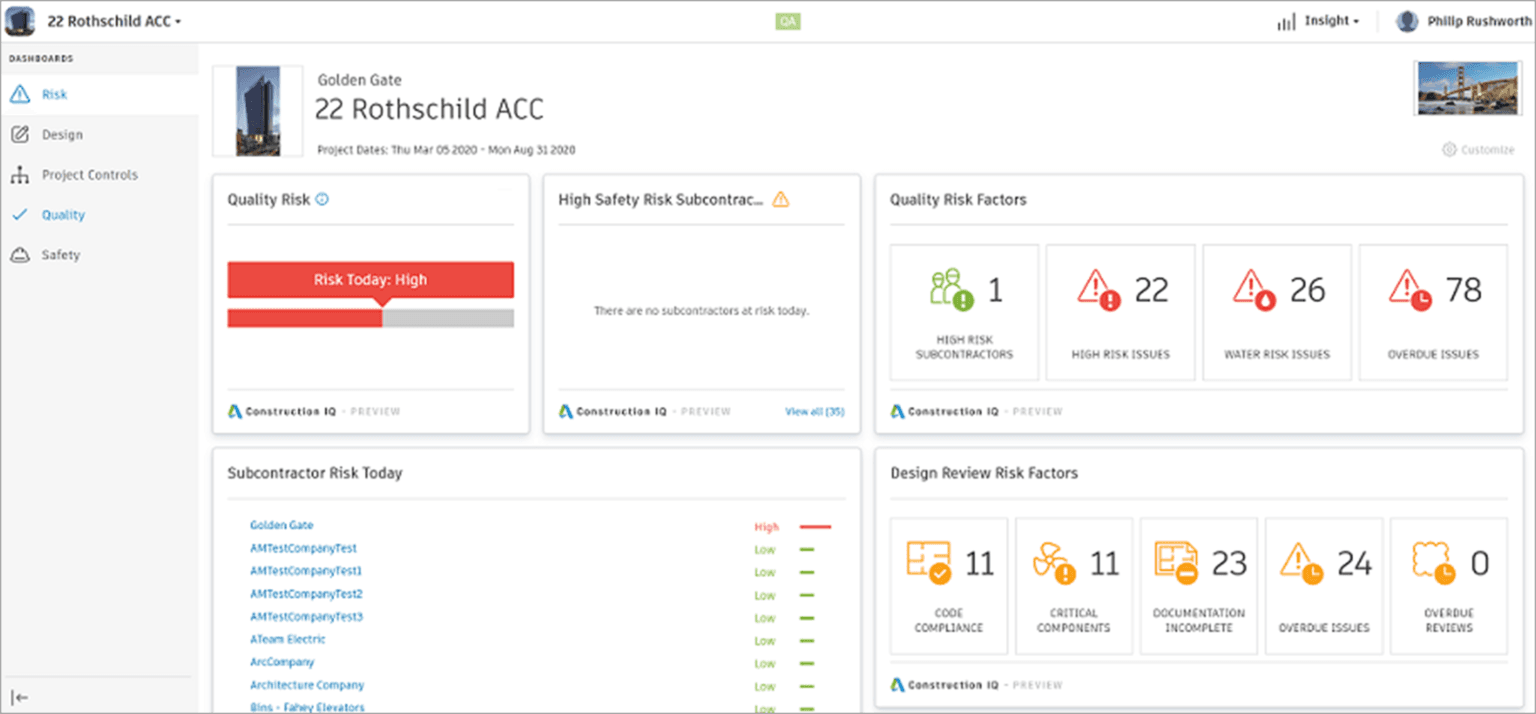Screen dimensions: 1536x714
Task: Click the 22 High Risk Issues count
Action: point(1152,290)
